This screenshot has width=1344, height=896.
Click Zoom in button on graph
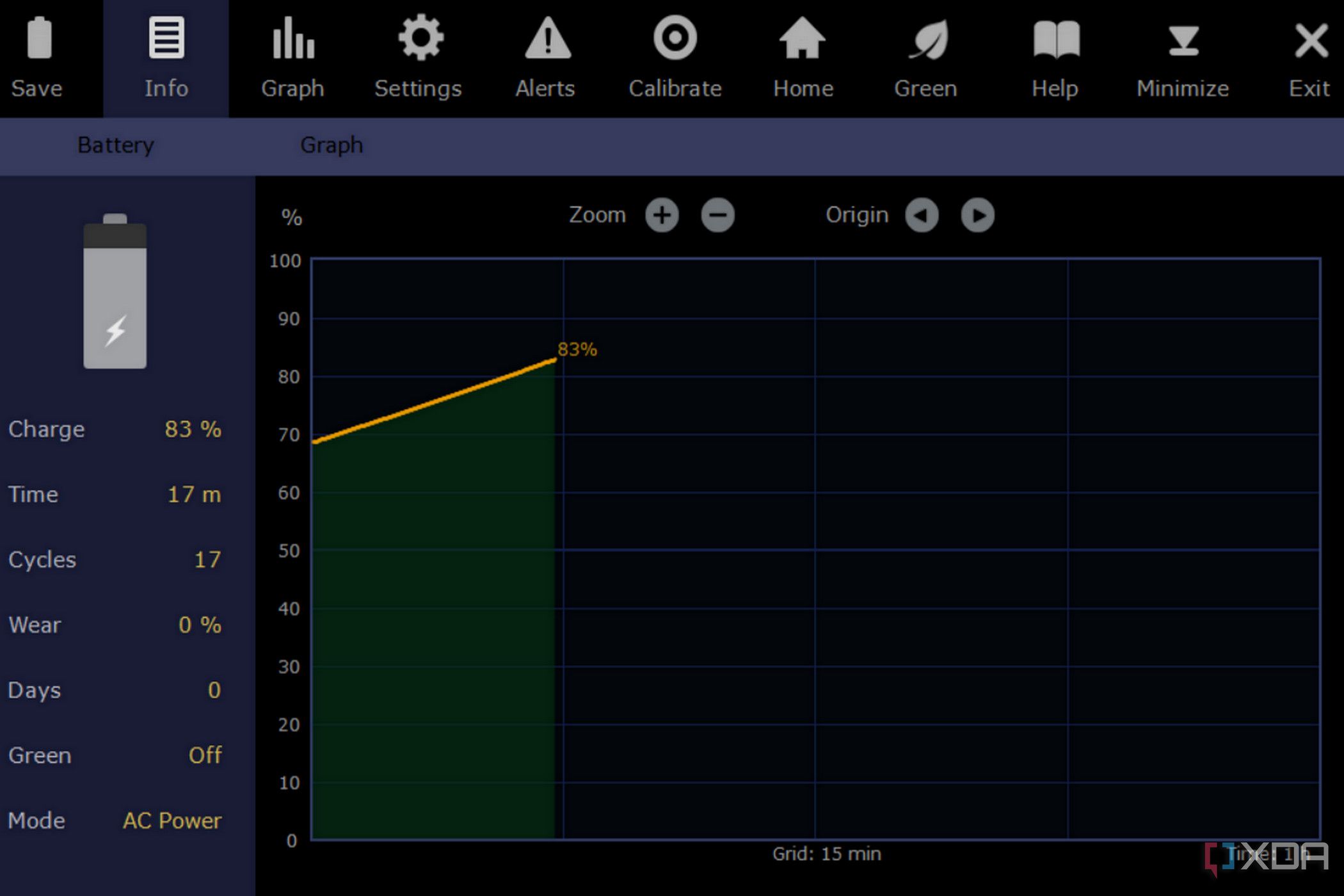(662, 214)
